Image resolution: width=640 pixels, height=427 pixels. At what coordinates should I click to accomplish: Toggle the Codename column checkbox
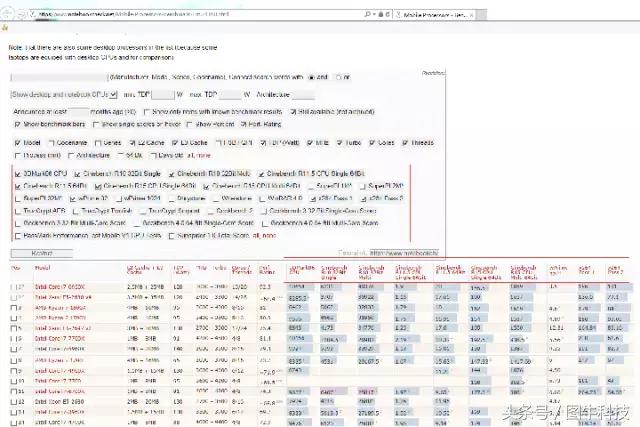tap(51, 143)
